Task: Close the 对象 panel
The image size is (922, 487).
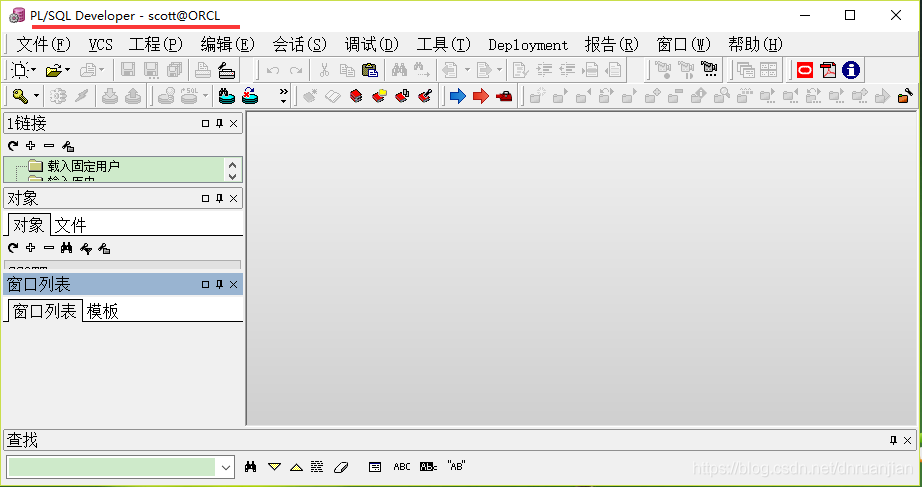Action: pos(233,199)
